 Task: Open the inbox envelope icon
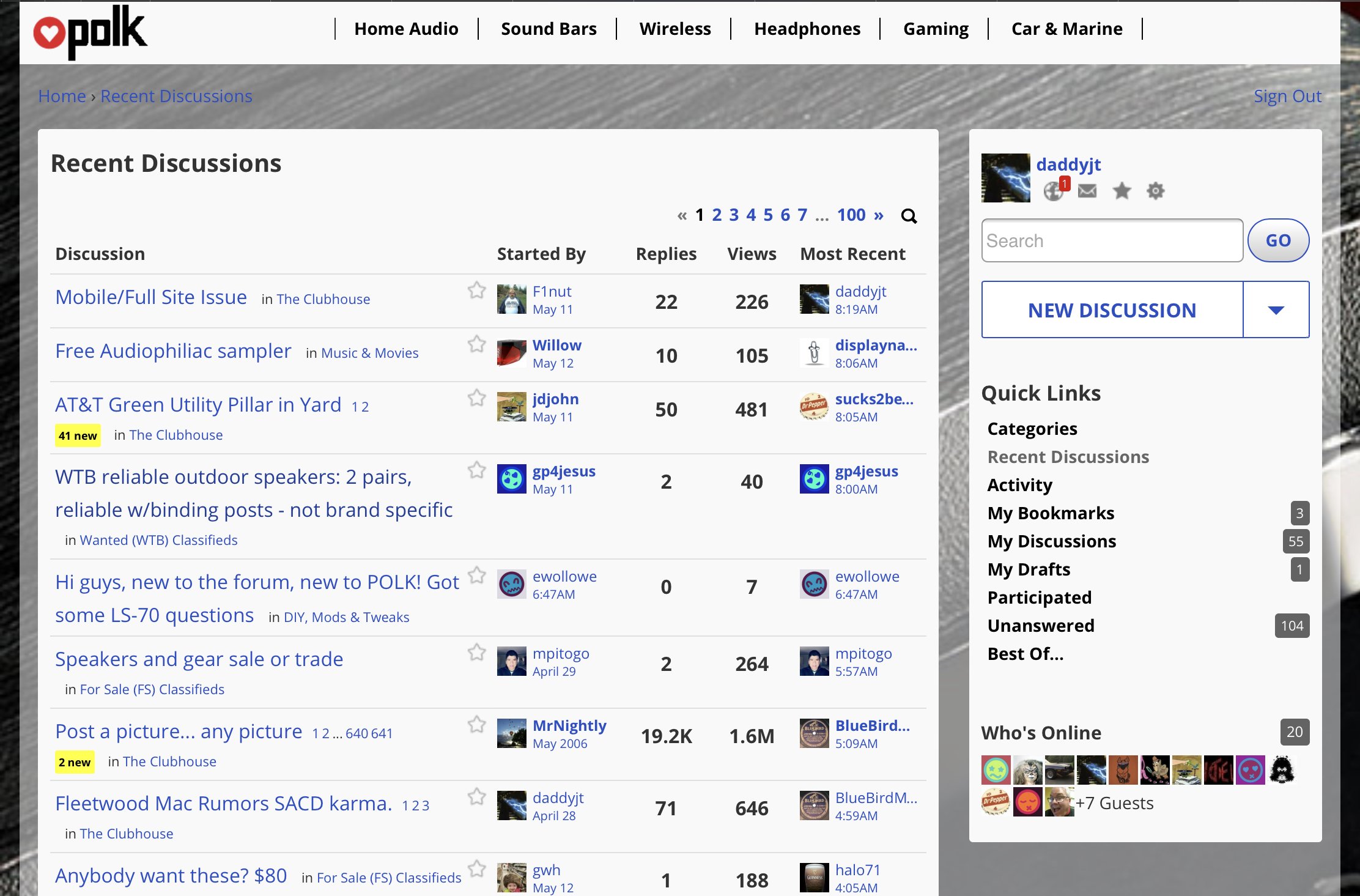[1087, 191]
